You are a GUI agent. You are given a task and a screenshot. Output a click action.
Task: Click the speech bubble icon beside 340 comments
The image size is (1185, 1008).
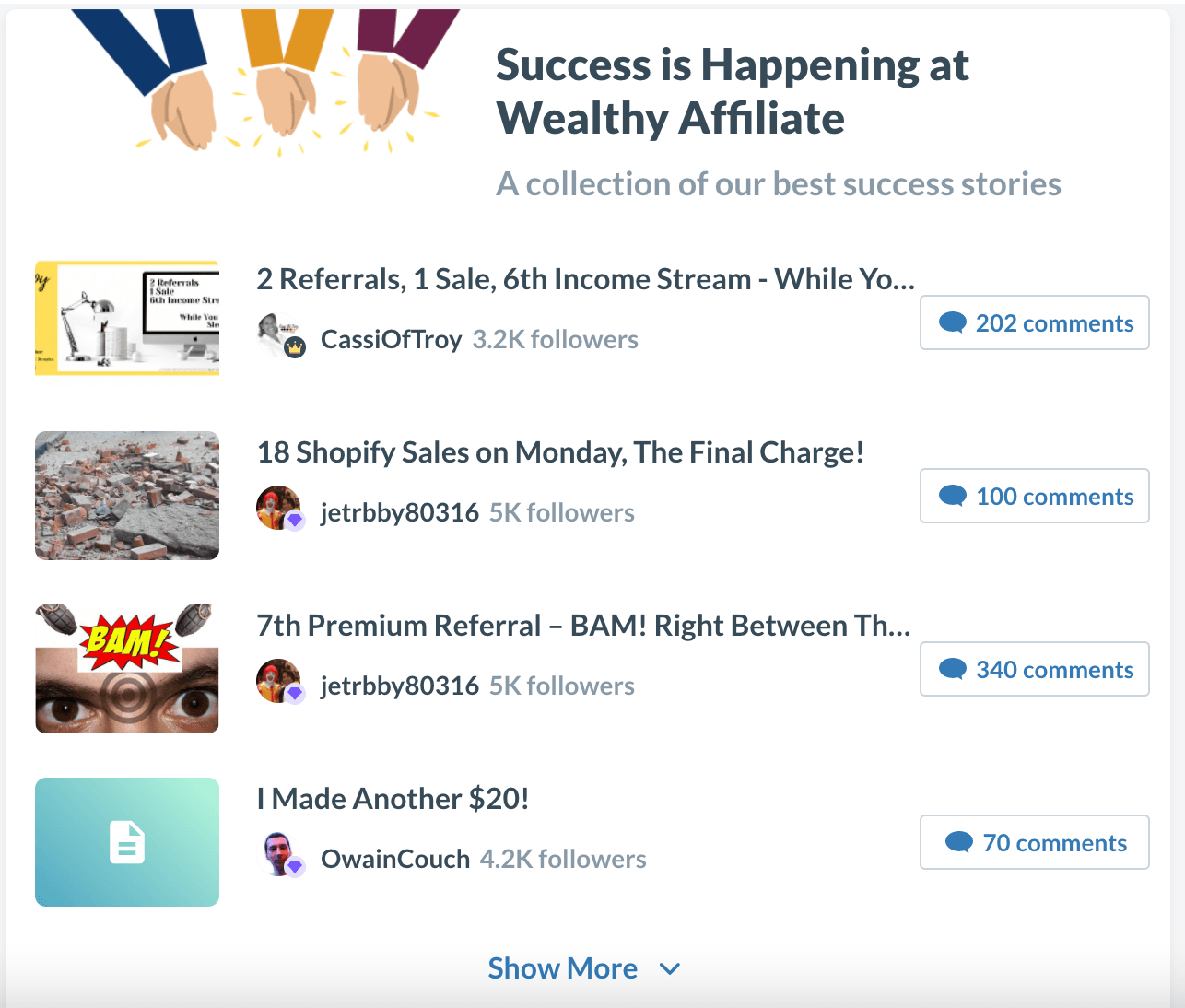tap(952, 669)
